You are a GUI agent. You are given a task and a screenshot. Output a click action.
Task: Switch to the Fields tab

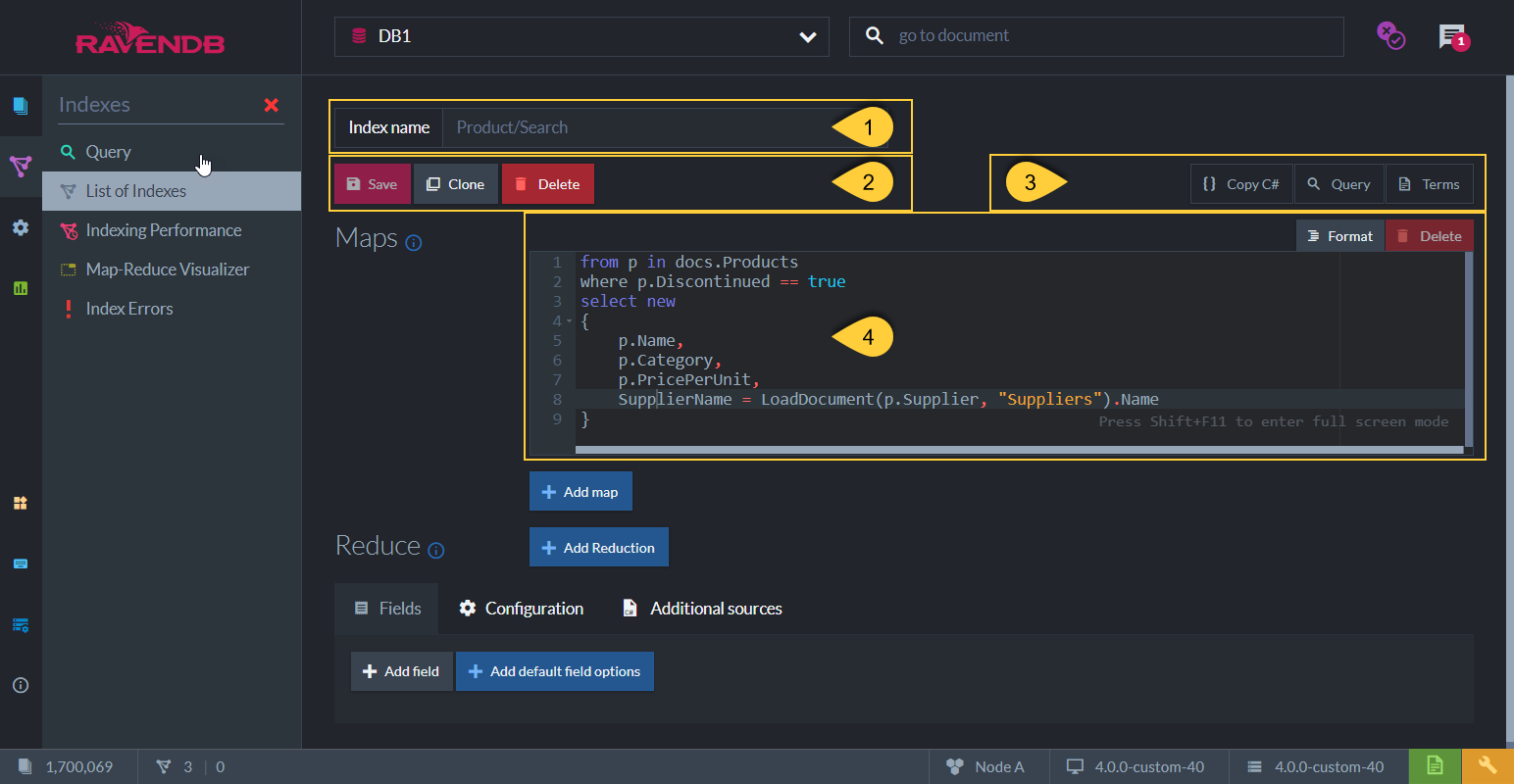(x=386, y=609)
